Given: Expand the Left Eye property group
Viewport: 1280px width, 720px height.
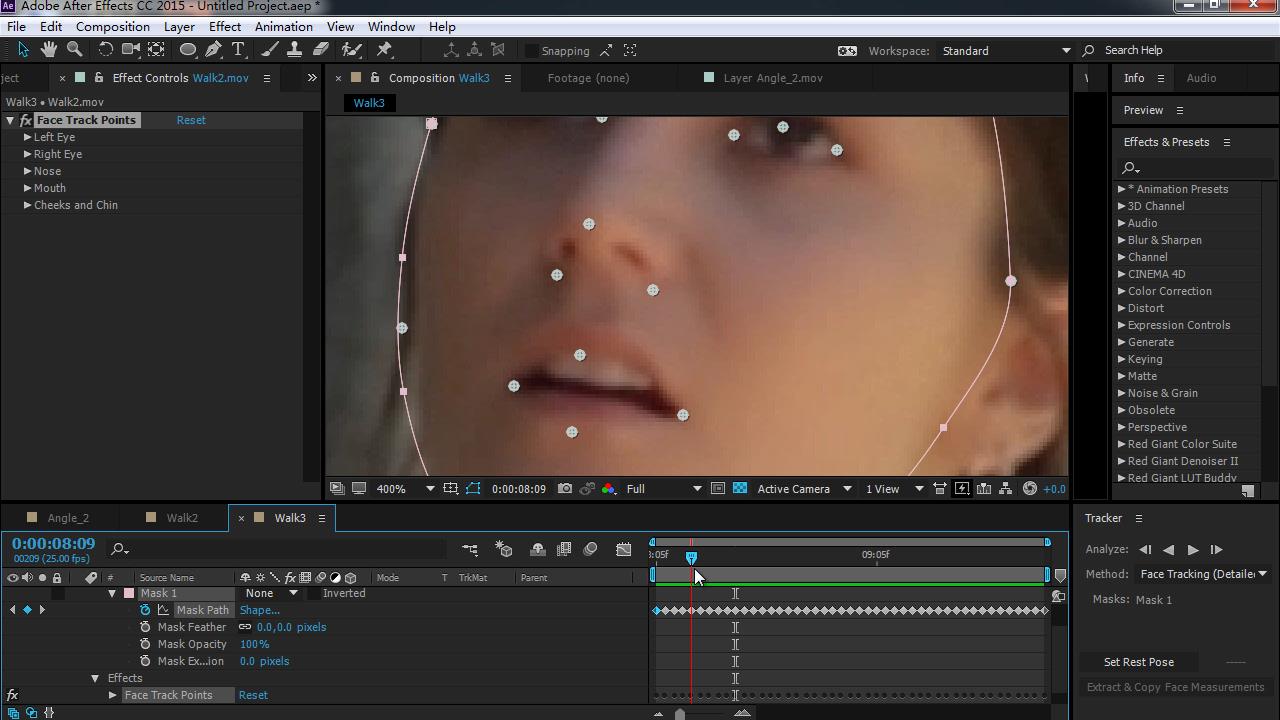Looking at the screenshot, I should tap(28, 137).
